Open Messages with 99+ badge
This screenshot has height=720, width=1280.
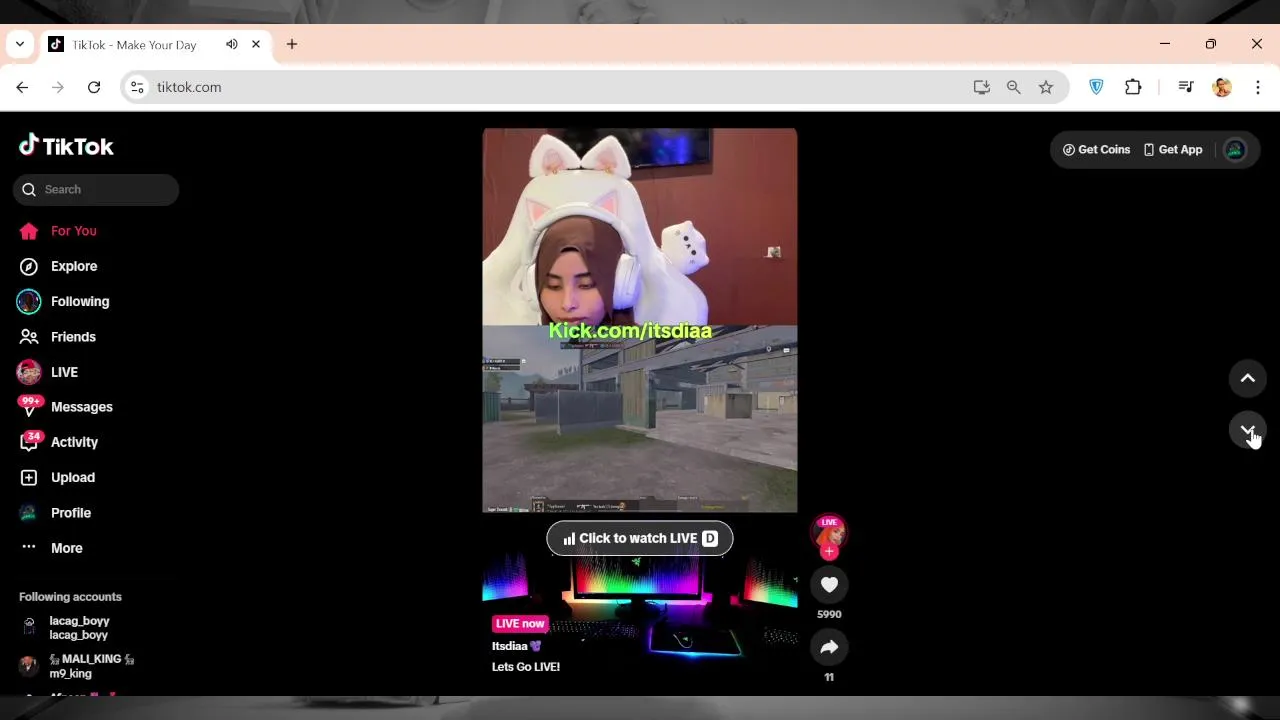66,407
